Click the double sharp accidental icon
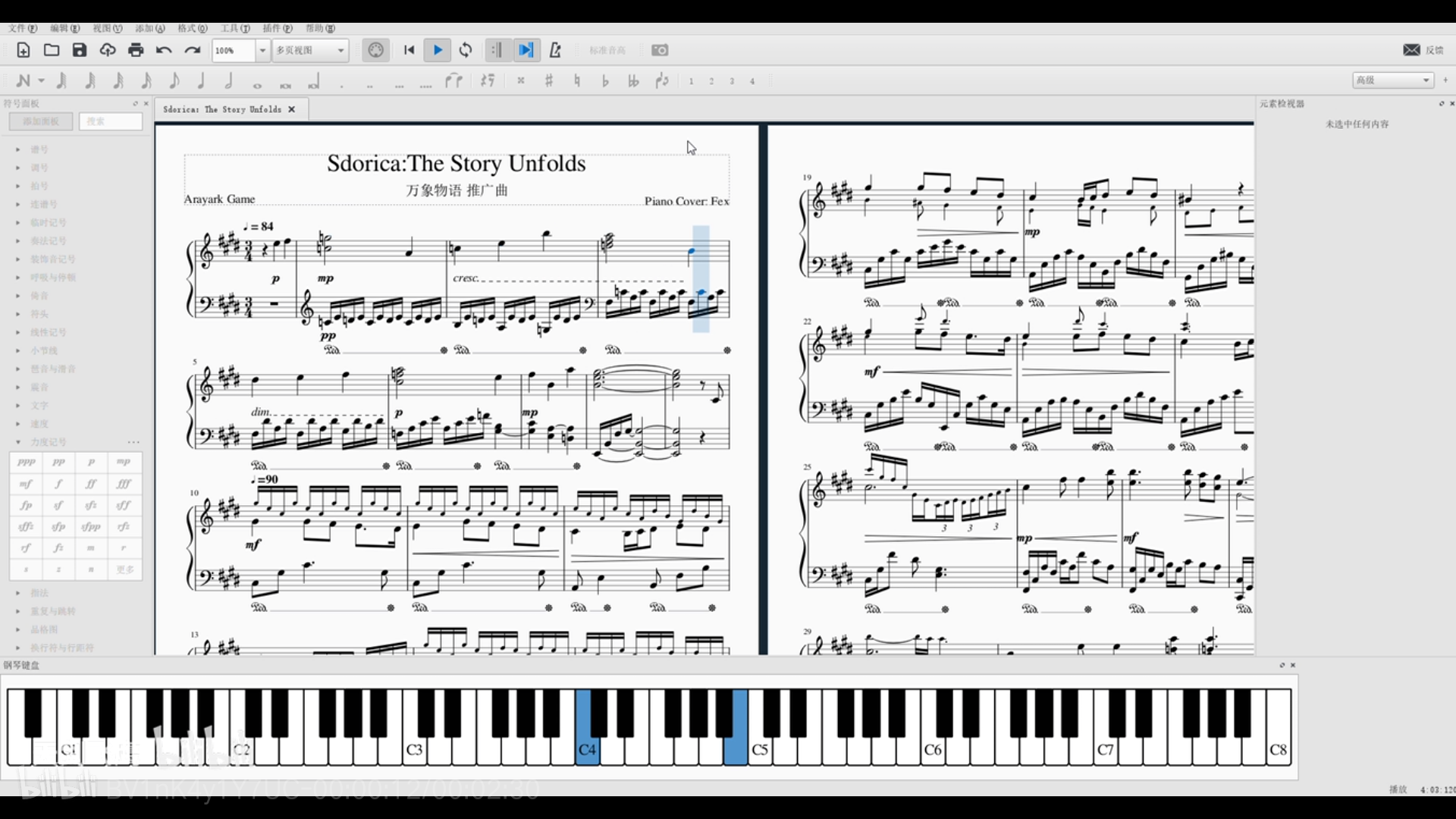This screenshot has height=819, width=1456. 521,80
